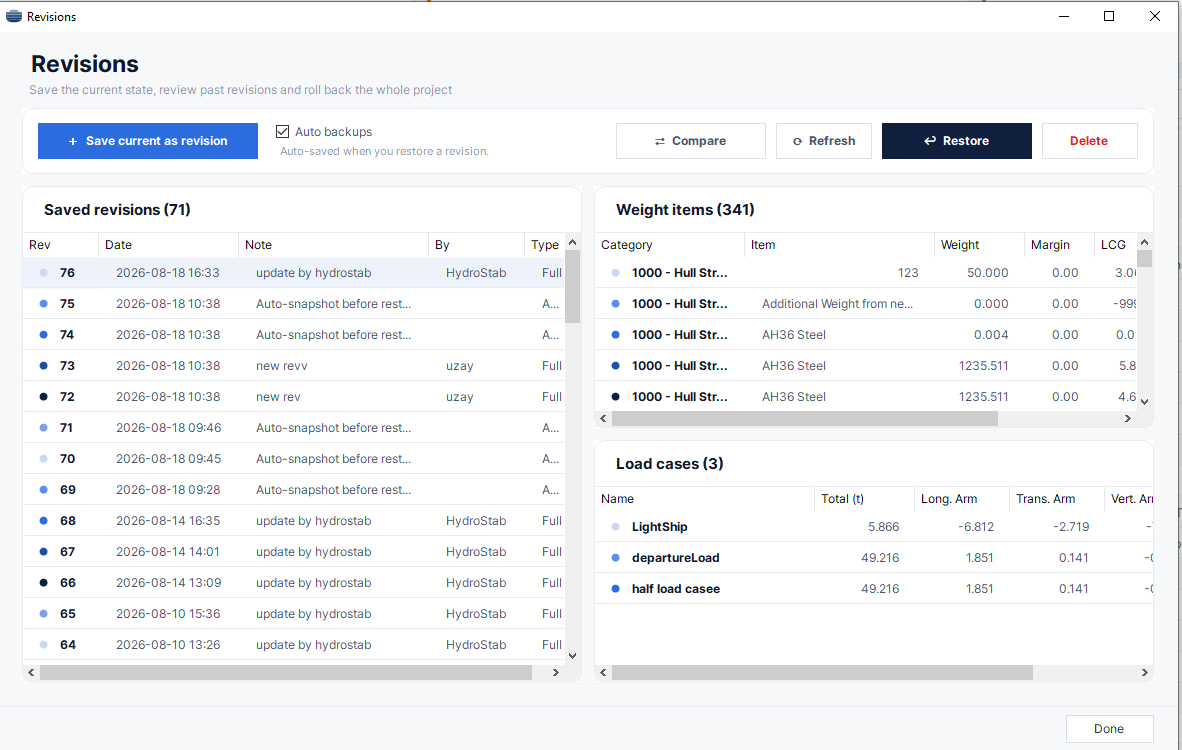This screenshot has width=1182, height=750.
Task: Select revision 73 'new revv' row
Action: pos(294,366)
